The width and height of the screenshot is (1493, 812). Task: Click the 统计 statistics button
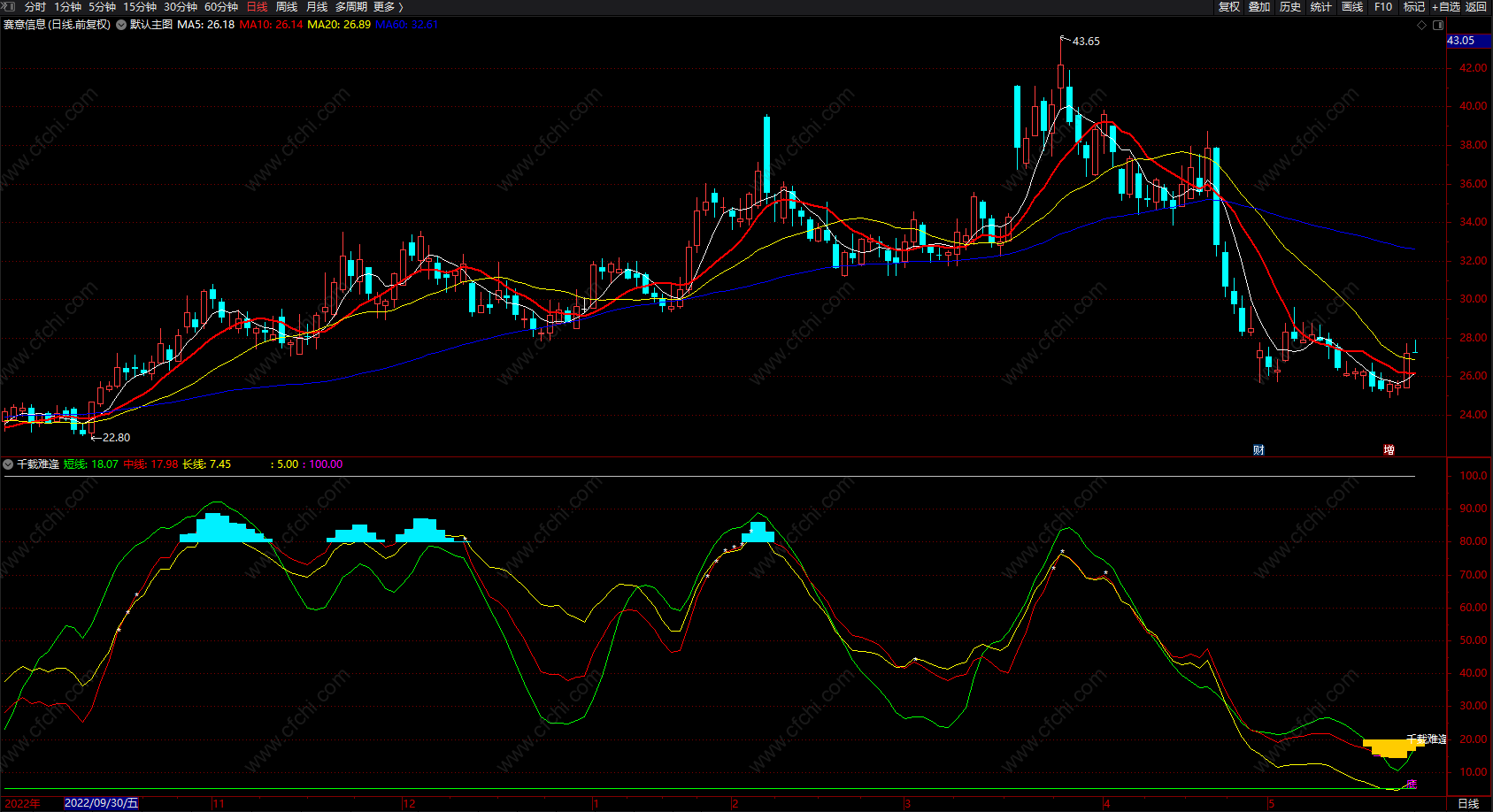pos(1321,7)
